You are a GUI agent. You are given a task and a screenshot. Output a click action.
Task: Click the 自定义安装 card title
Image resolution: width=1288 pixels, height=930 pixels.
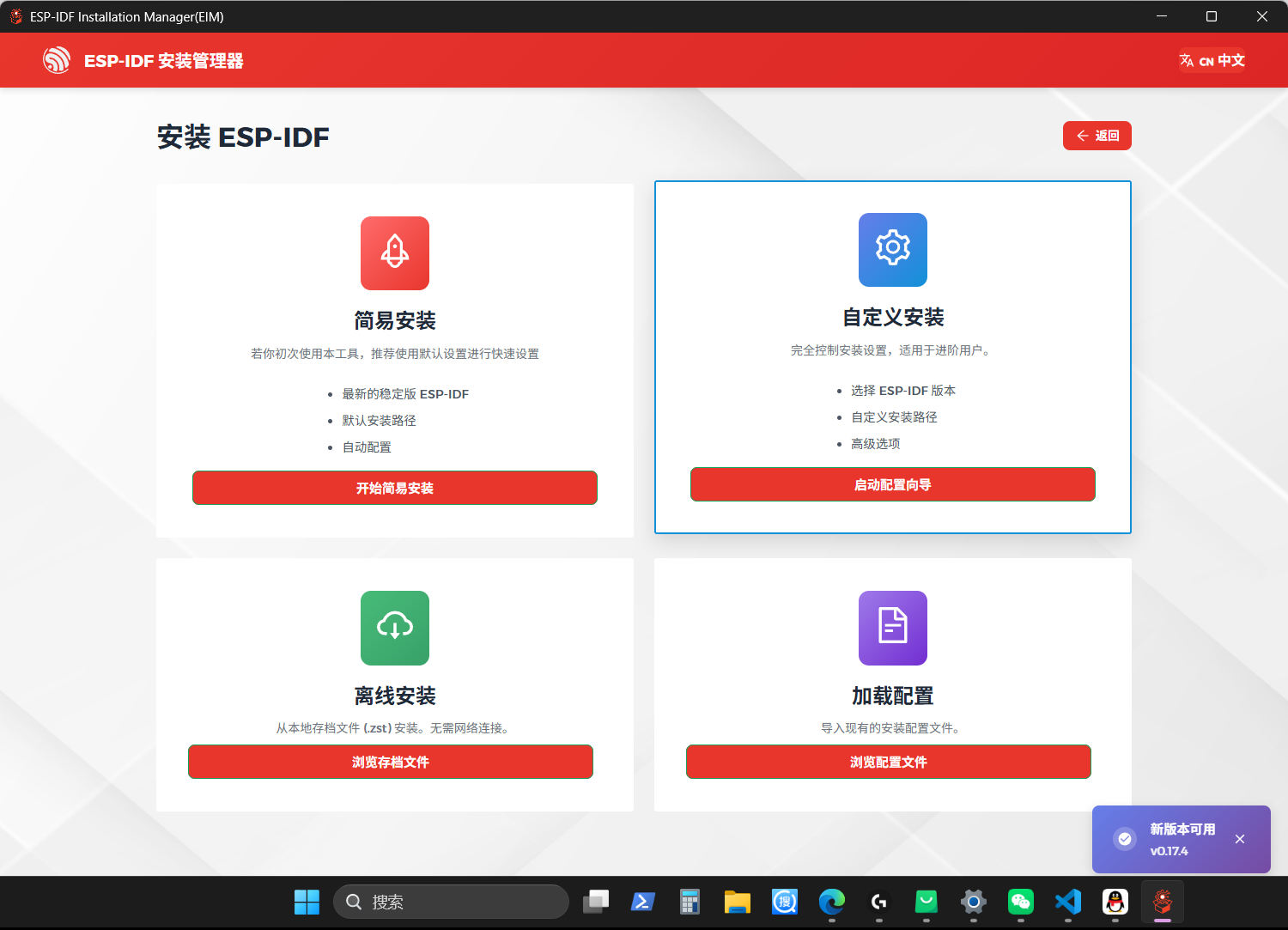point(893,318)
